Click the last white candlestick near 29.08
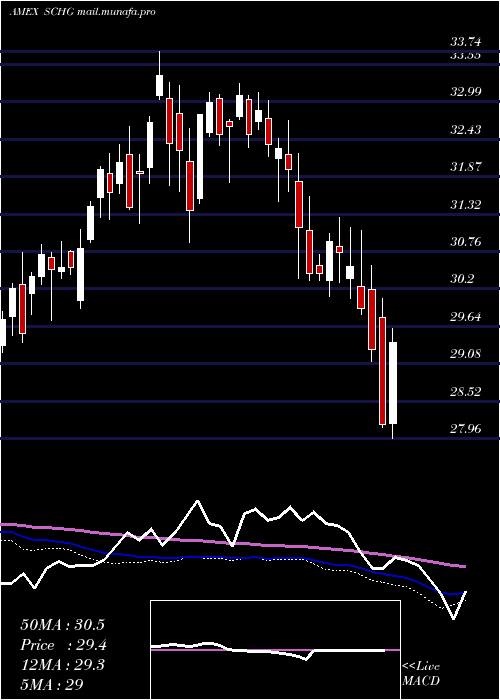The image size is (500, 700). click(x=393, y=383)
